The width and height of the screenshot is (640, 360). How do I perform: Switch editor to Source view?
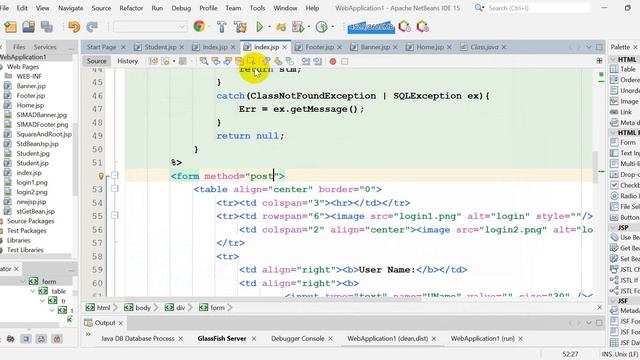(x=96, y=61)
